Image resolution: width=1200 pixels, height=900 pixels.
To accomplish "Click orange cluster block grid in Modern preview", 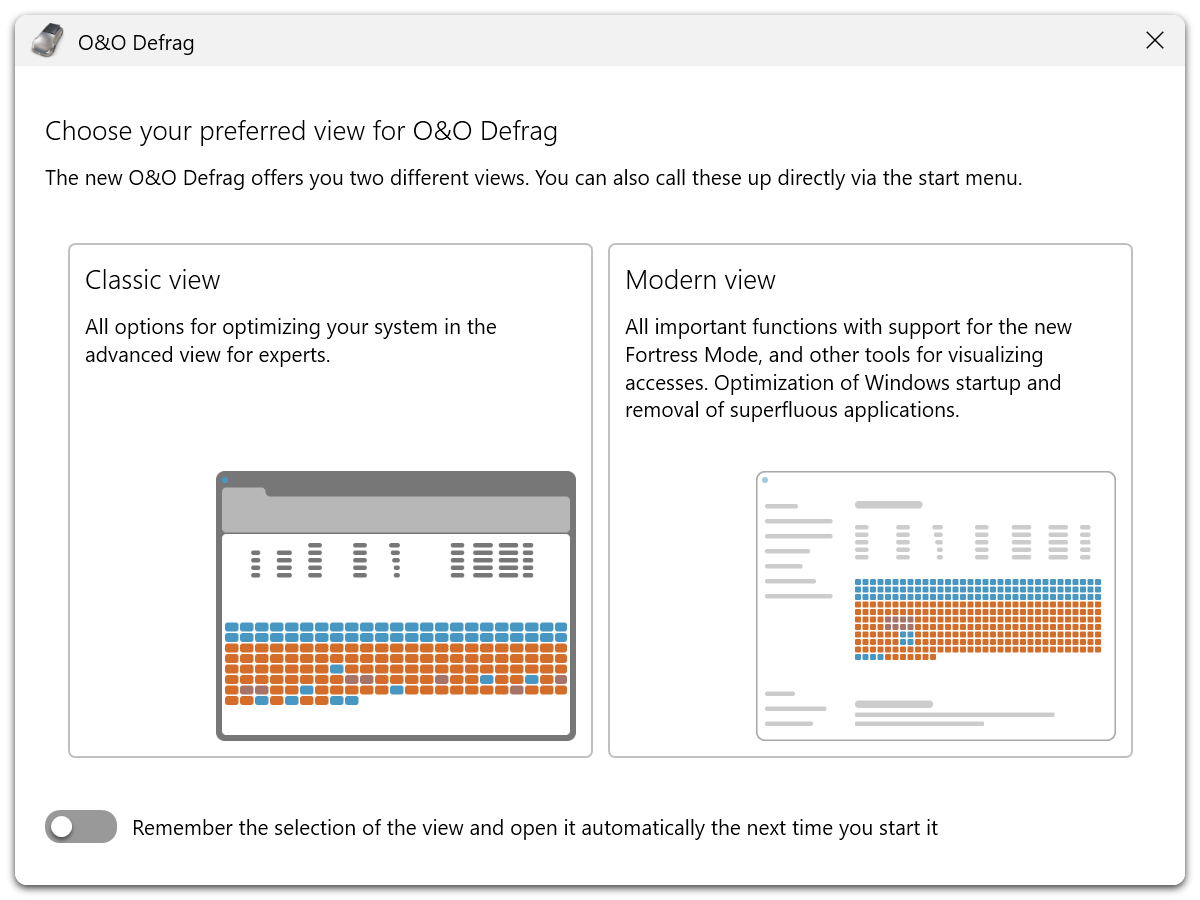I will pyautogui.click(x=1000, y=625).
